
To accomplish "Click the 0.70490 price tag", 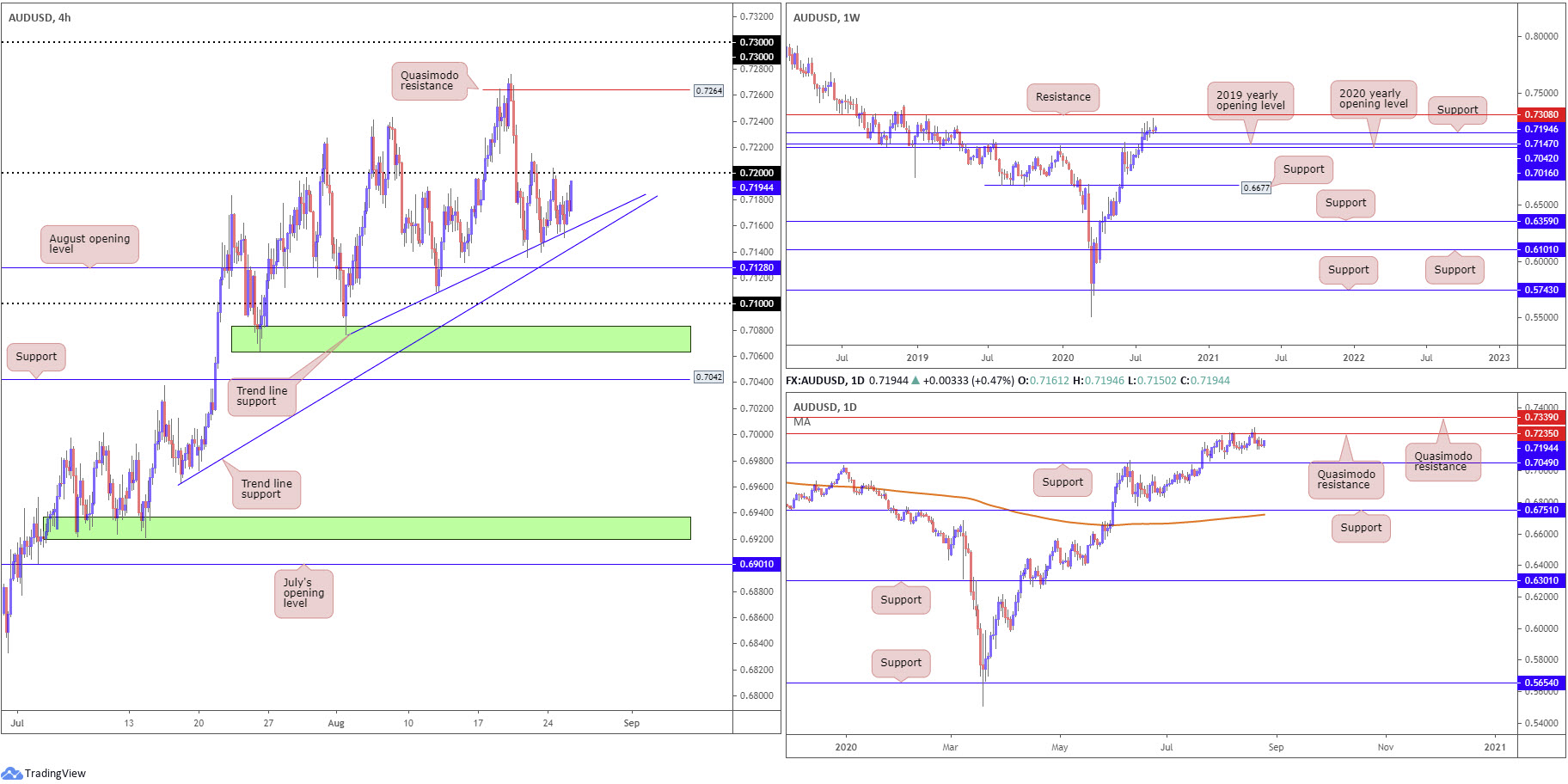I will point(1541,462).
